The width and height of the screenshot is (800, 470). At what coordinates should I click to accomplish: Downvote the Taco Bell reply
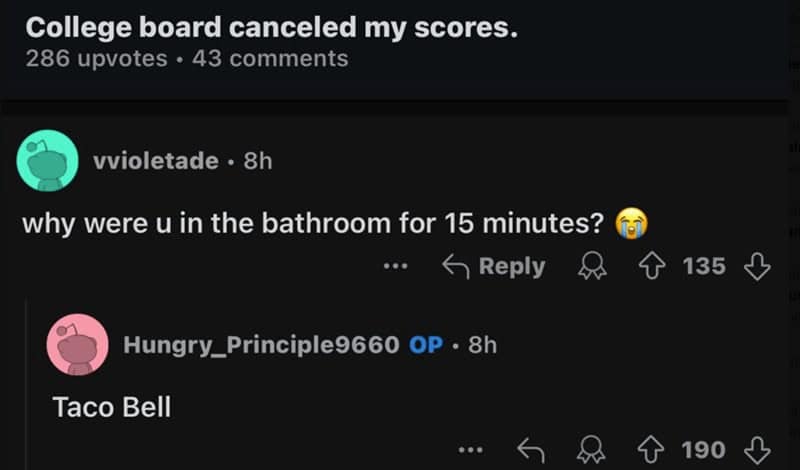758,450
